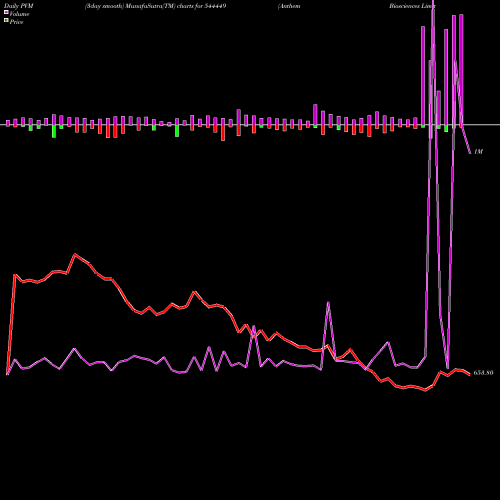Screen dimensions: 500x500
Task: Click the '(Anthem' company name text
Action: 289,6
